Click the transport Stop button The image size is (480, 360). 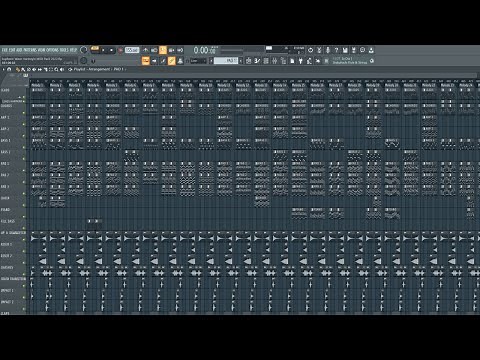pos(111,50)
